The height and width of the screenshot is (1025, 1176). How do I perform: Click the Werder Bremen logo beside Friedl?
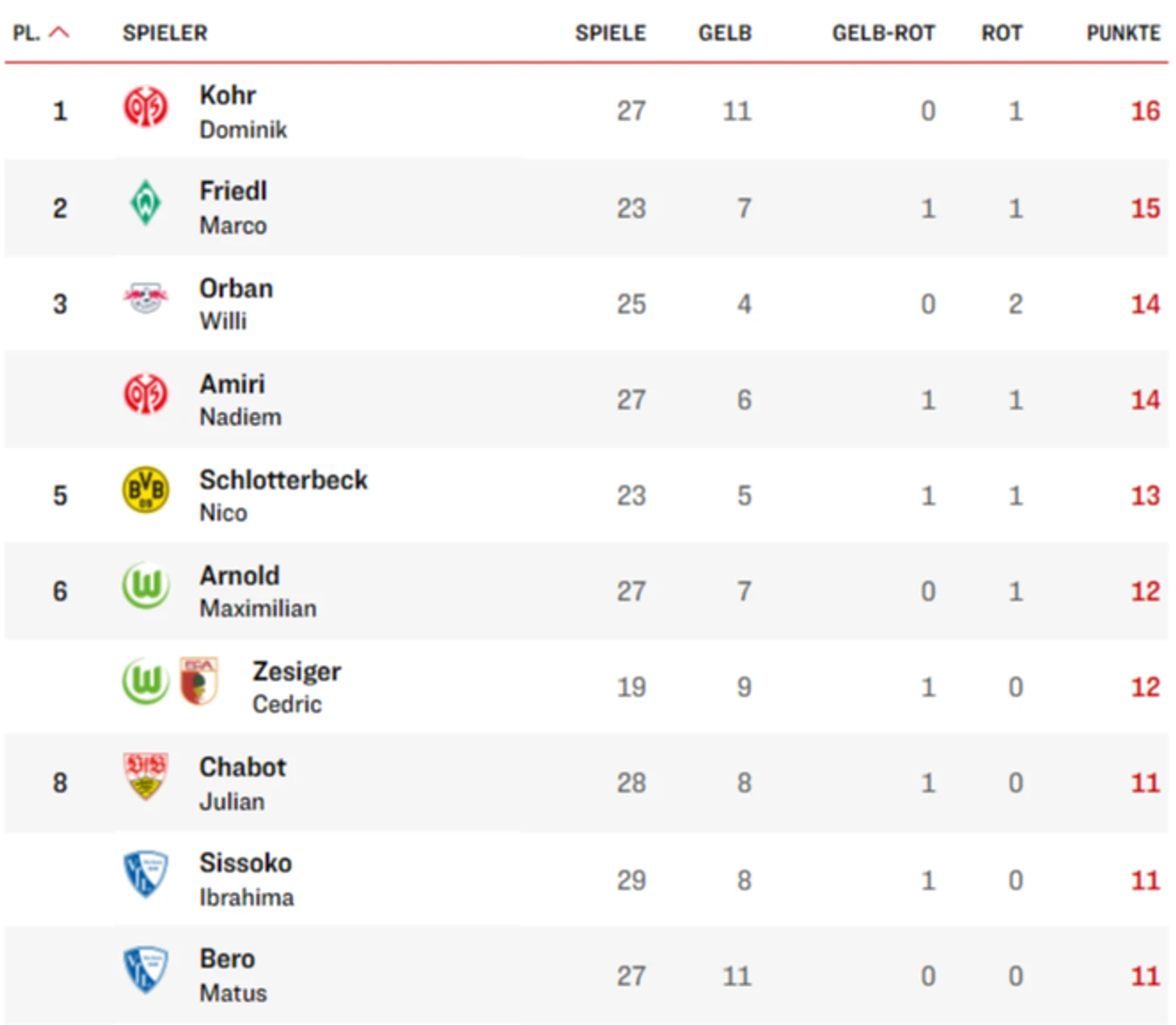point(145,202)
